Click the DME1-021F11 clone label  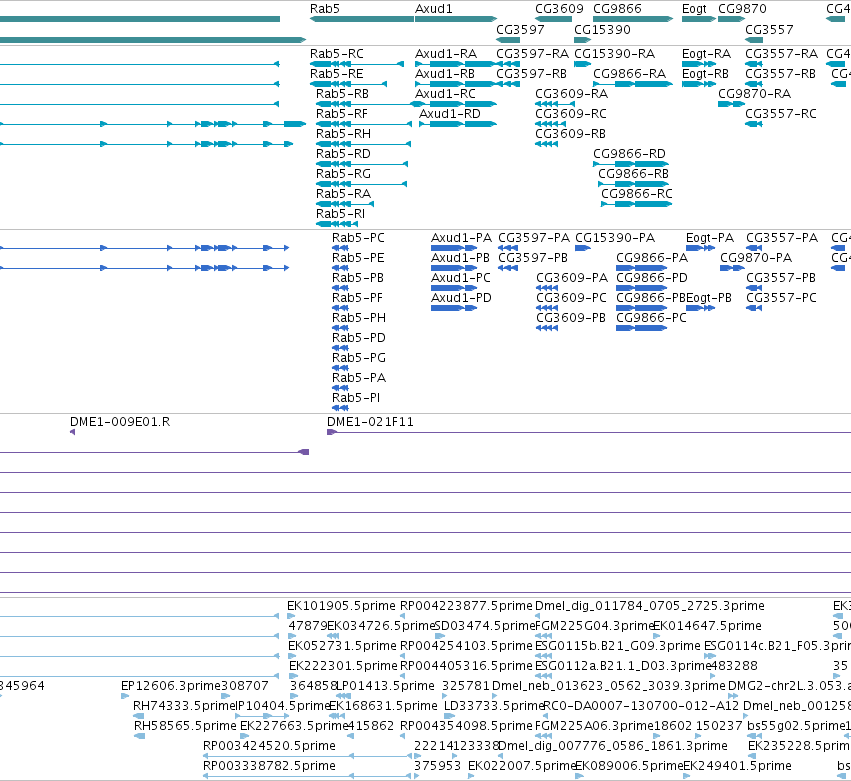coord(370,422)
